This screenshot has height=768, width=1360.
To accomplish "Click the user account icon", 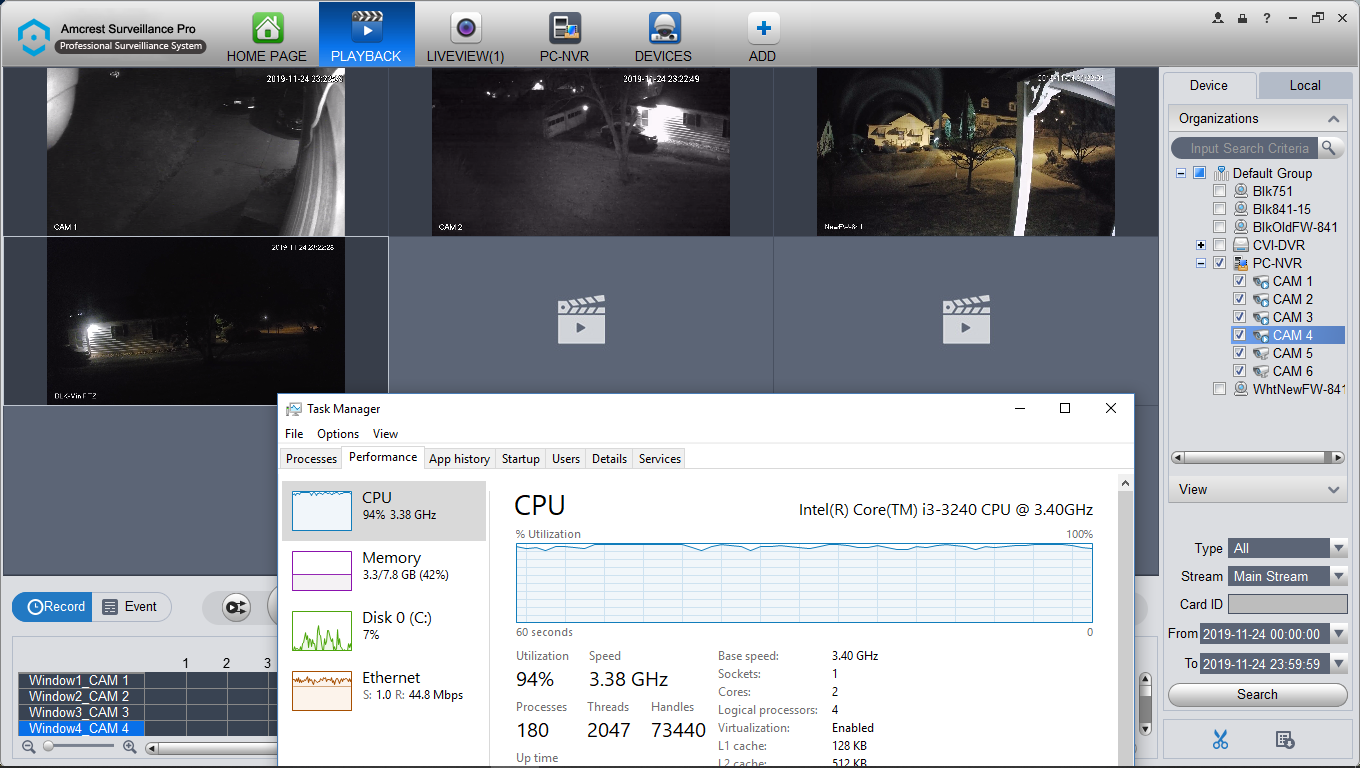I will (1218, 18).
